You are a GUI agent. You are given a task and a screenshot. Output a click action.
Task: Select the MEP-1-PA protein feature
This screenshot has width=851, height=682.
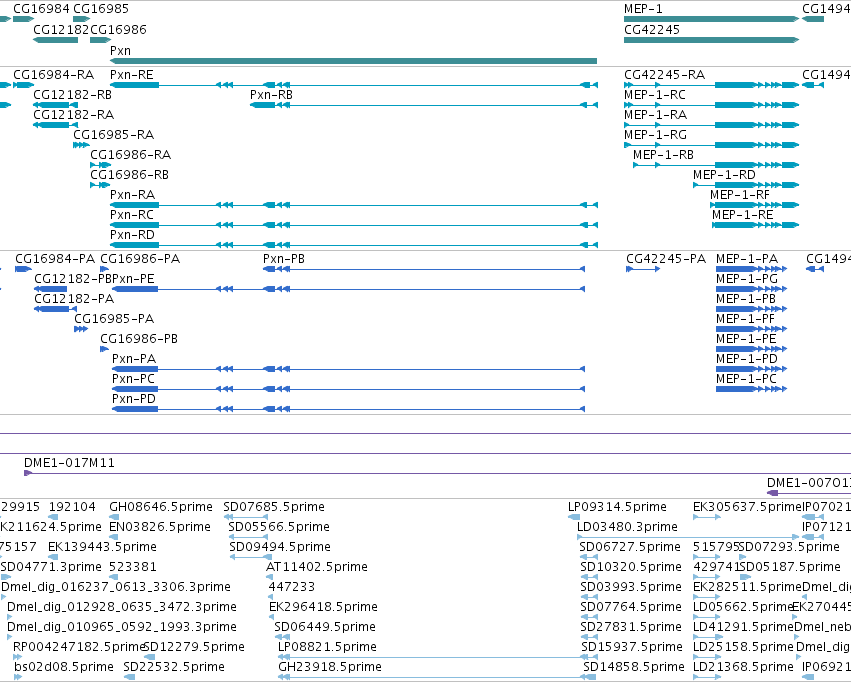pos(752,269)
